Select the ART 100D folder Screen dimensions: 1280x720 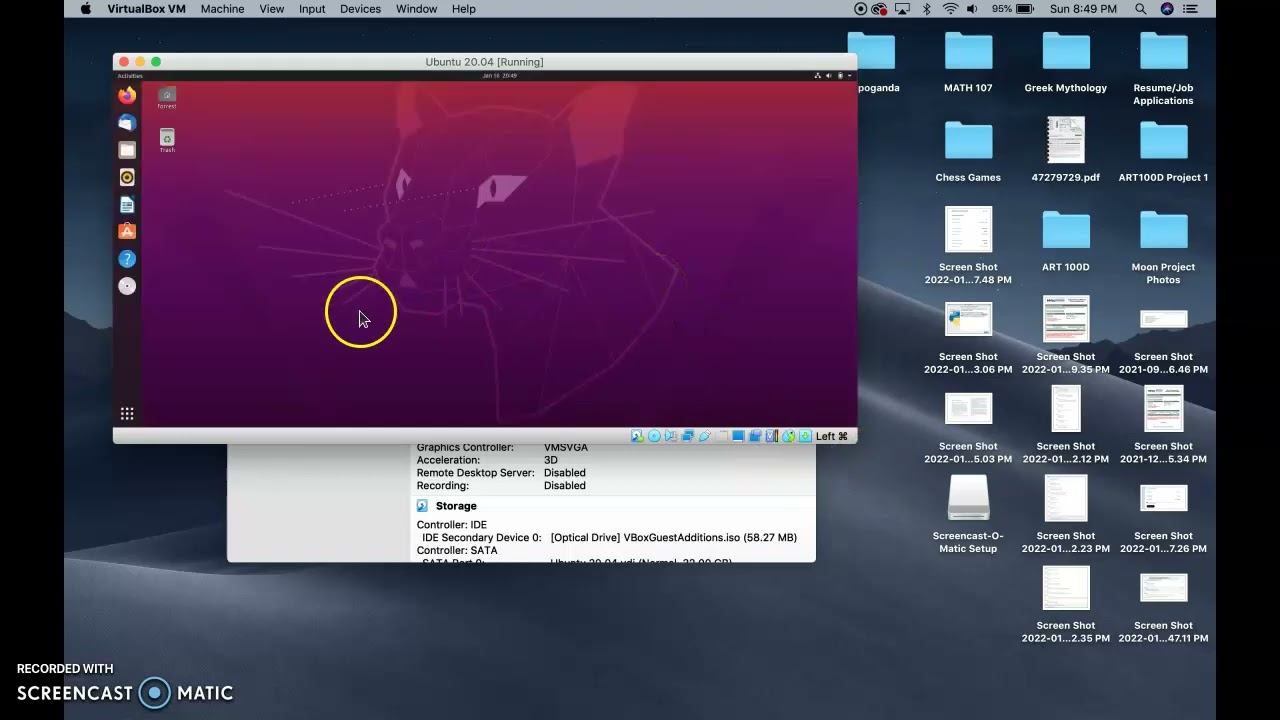pyautogui.click(x=1066, y=241)
